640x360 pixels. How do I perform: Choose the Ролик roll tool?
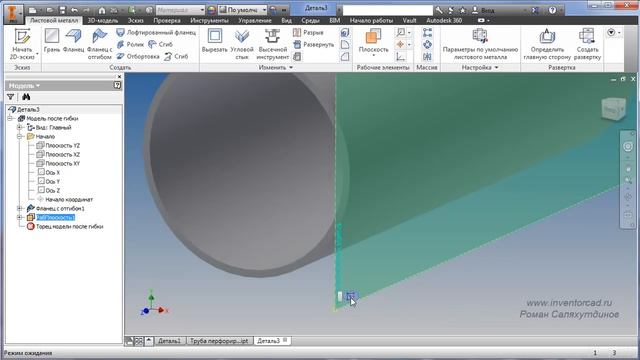pyautogui.click(x=130, y=44)
